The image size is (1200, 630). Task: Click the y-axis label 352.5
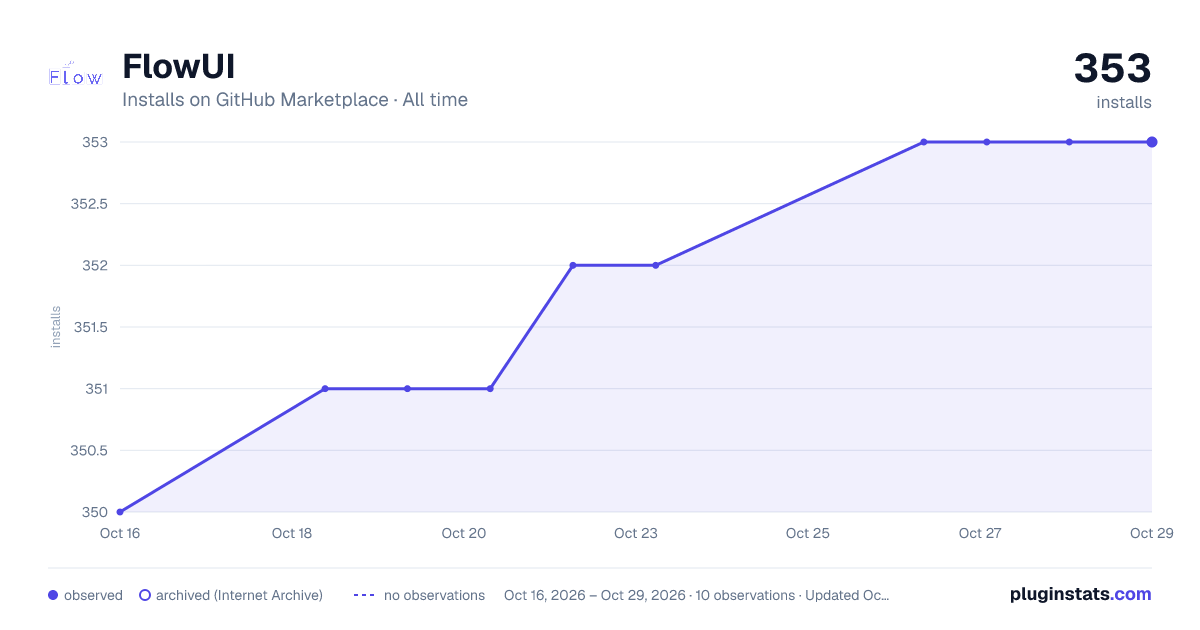coord(89,204)
